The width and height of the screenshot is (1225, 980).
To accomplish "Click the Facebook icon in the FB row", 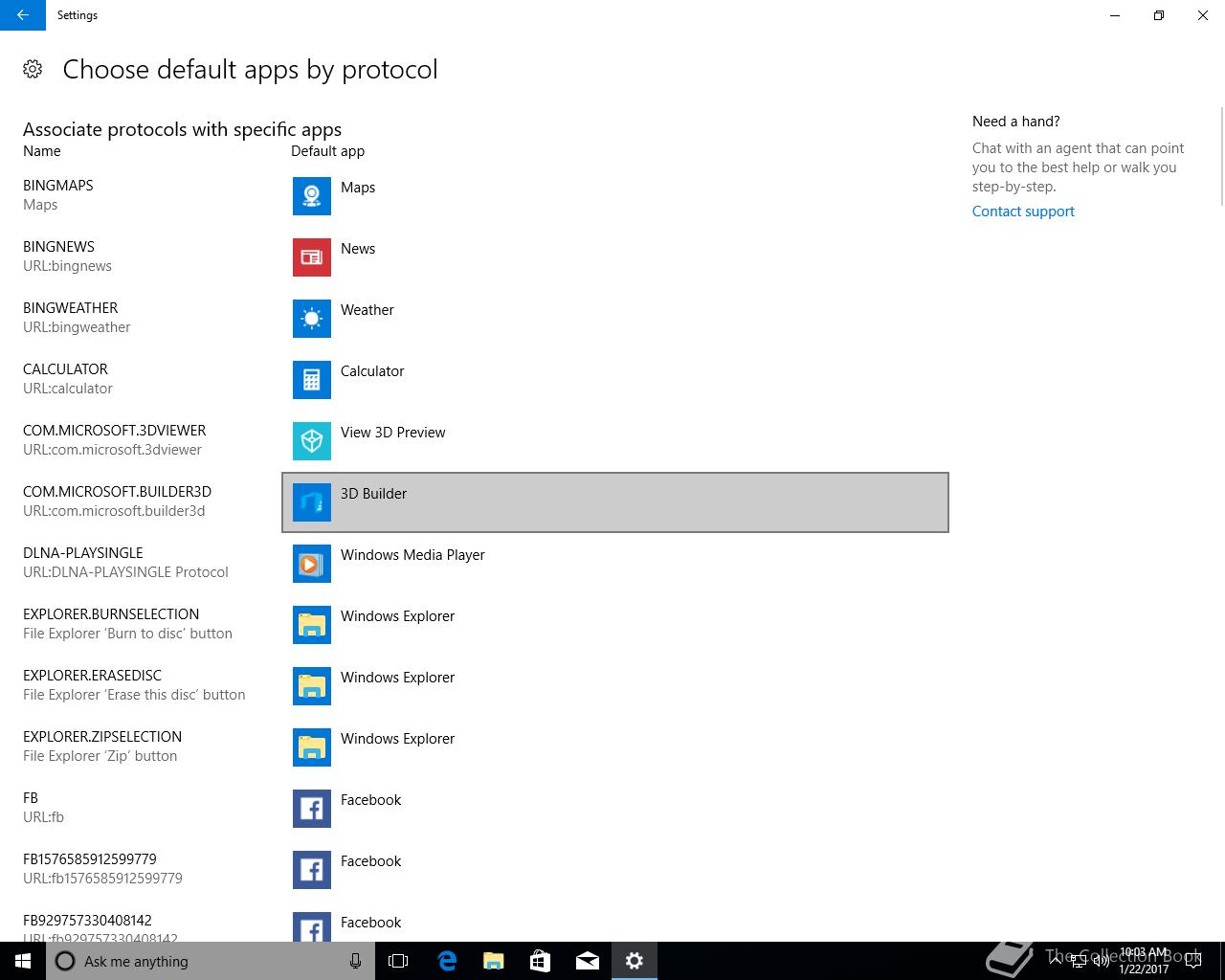I will pos(312,809).
